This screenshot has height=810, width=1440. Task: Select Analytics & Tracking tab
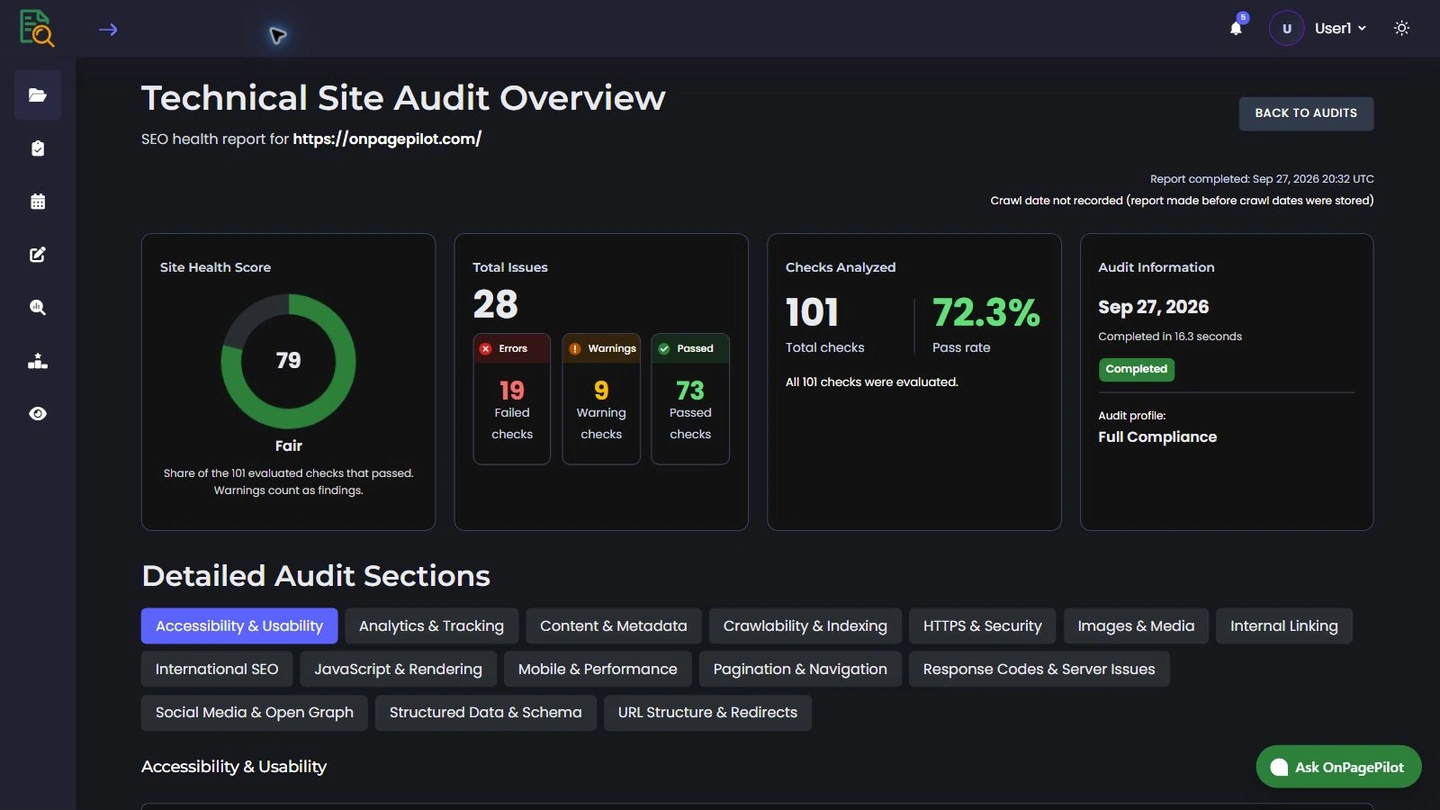pos(431,626)
